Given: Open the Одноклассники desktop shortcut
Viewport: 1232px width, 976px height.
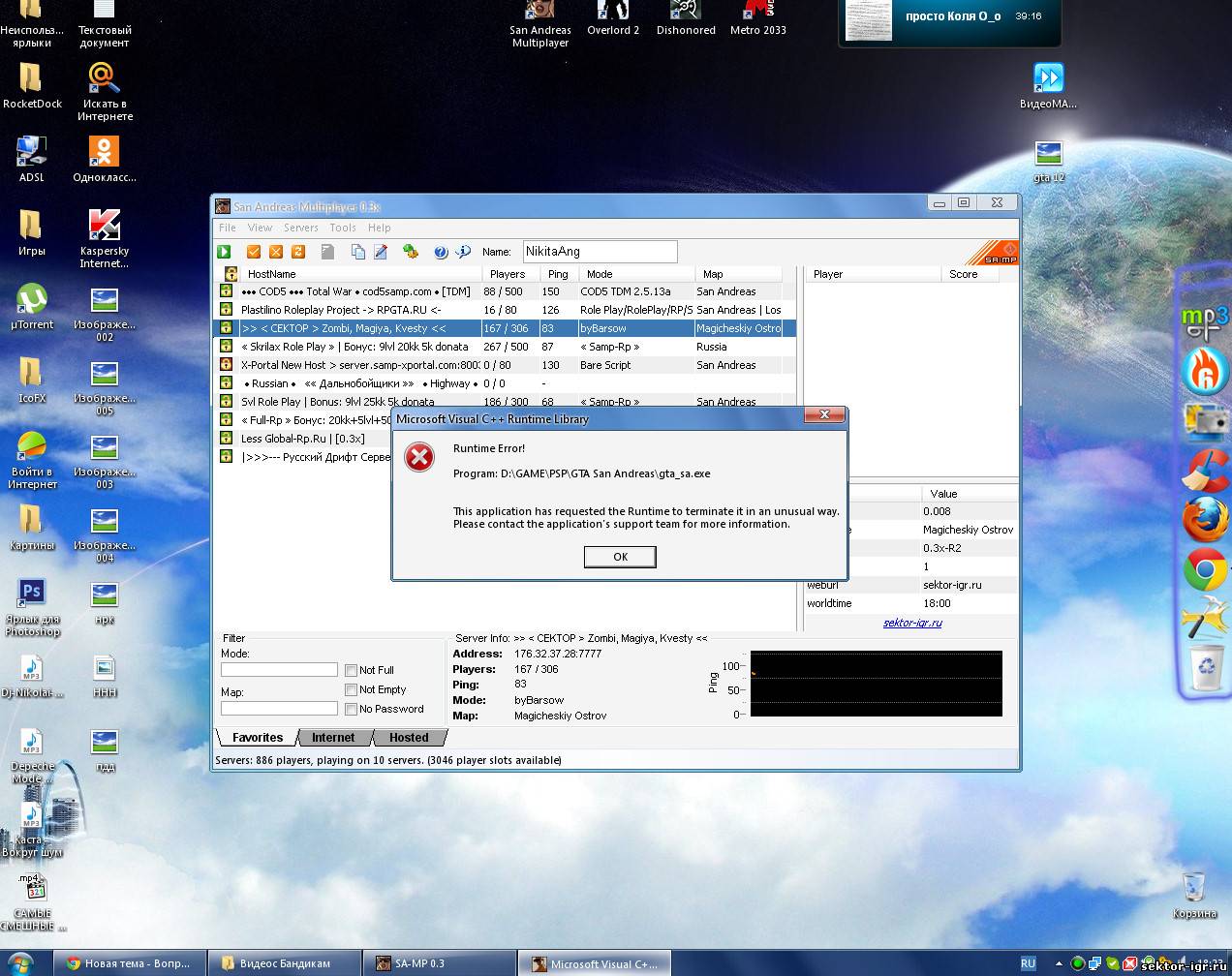Looking at the screenshot, I should 105,159.
